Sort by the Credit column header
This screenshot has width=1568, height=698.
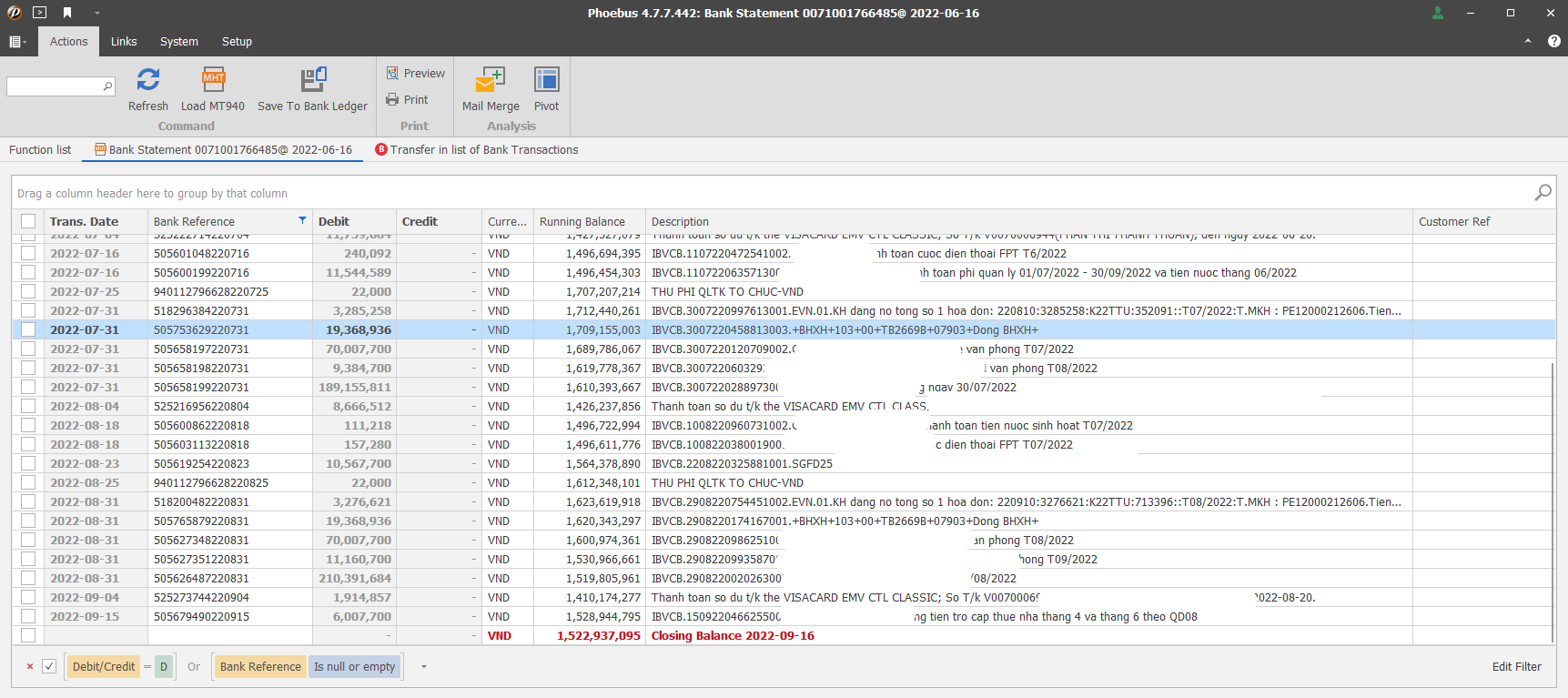pyautogui.click(x=439, y=221)
